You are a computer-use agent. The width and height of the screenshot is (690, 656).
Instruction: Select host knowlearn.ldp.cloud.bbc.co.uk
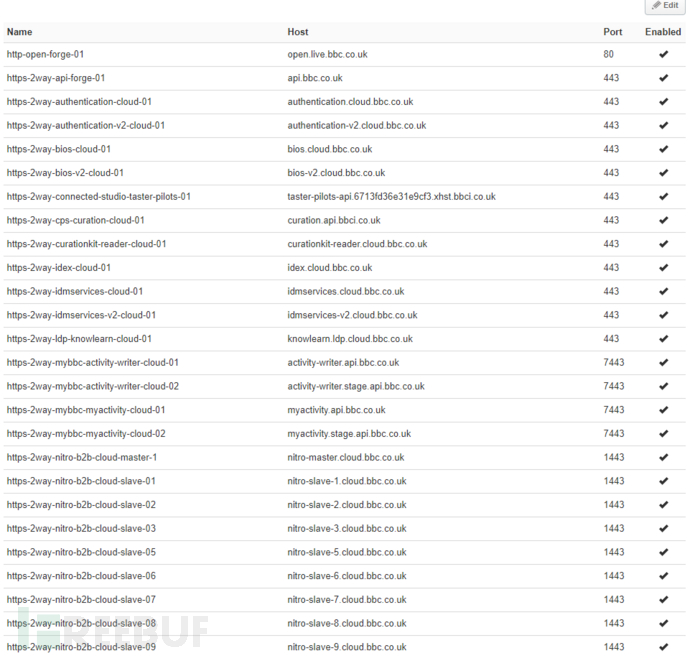350,339
